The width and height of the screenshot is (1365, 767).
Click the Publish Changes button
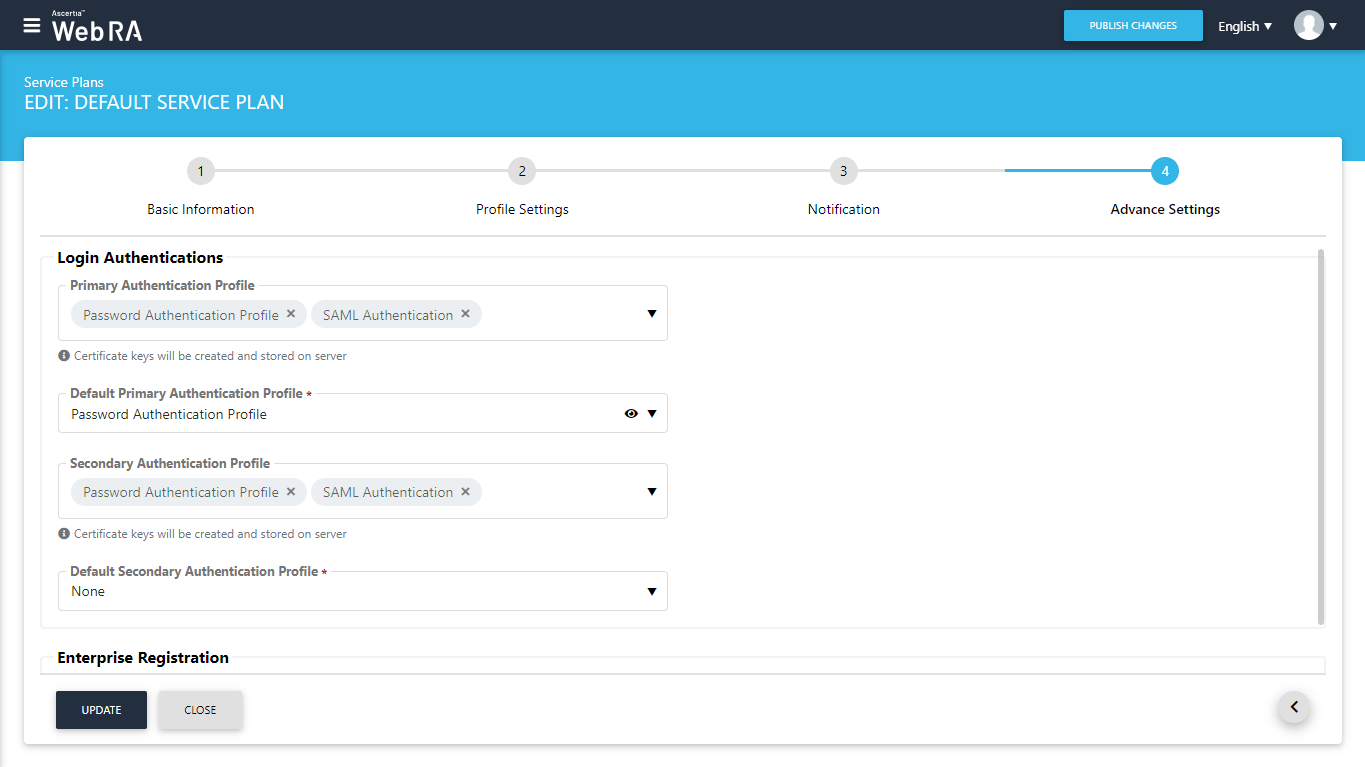coord(1132,26)
